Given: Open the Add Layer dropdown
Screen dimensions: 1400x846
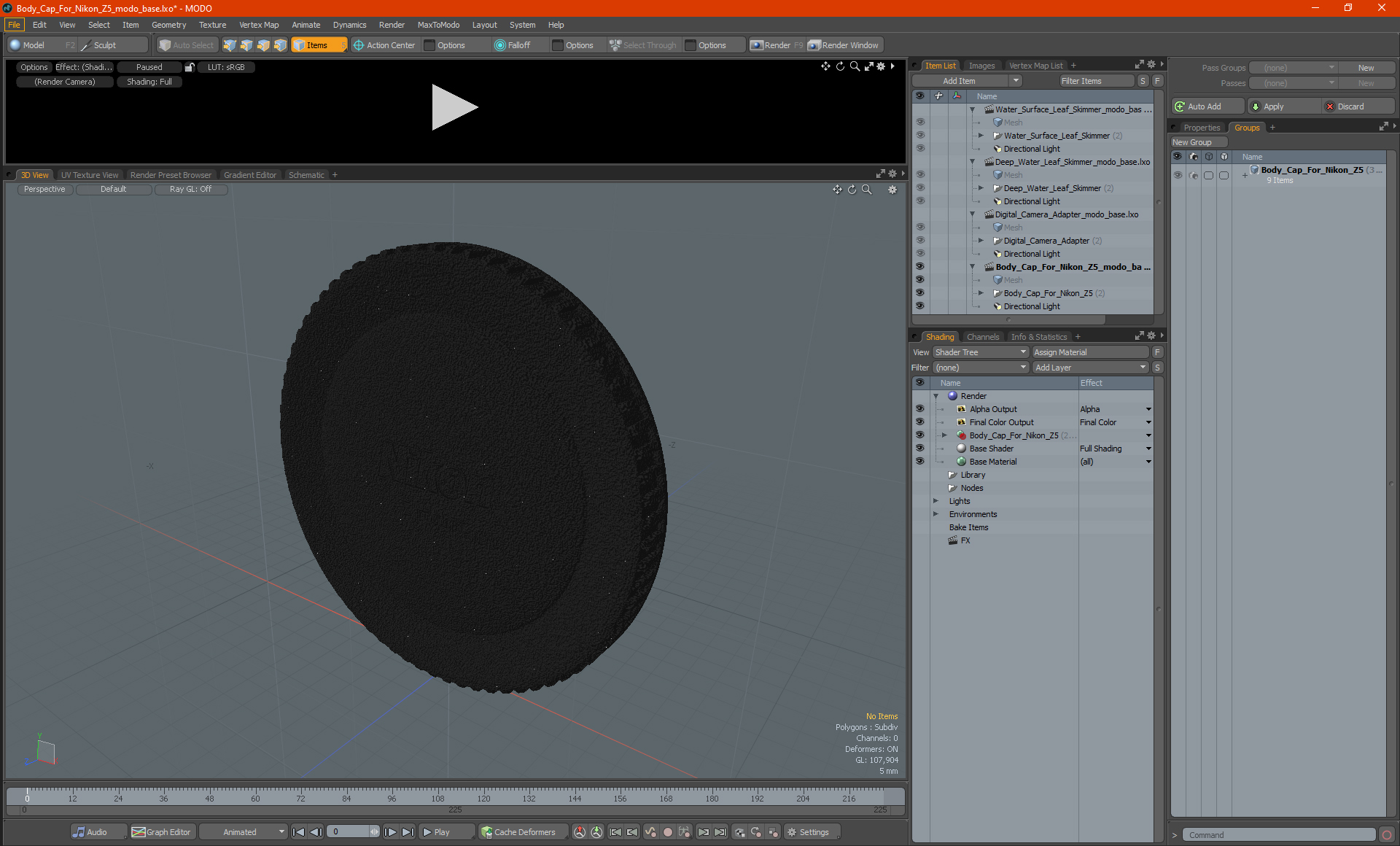Looking at the screenshot, I should click(x=1090, y=368).
